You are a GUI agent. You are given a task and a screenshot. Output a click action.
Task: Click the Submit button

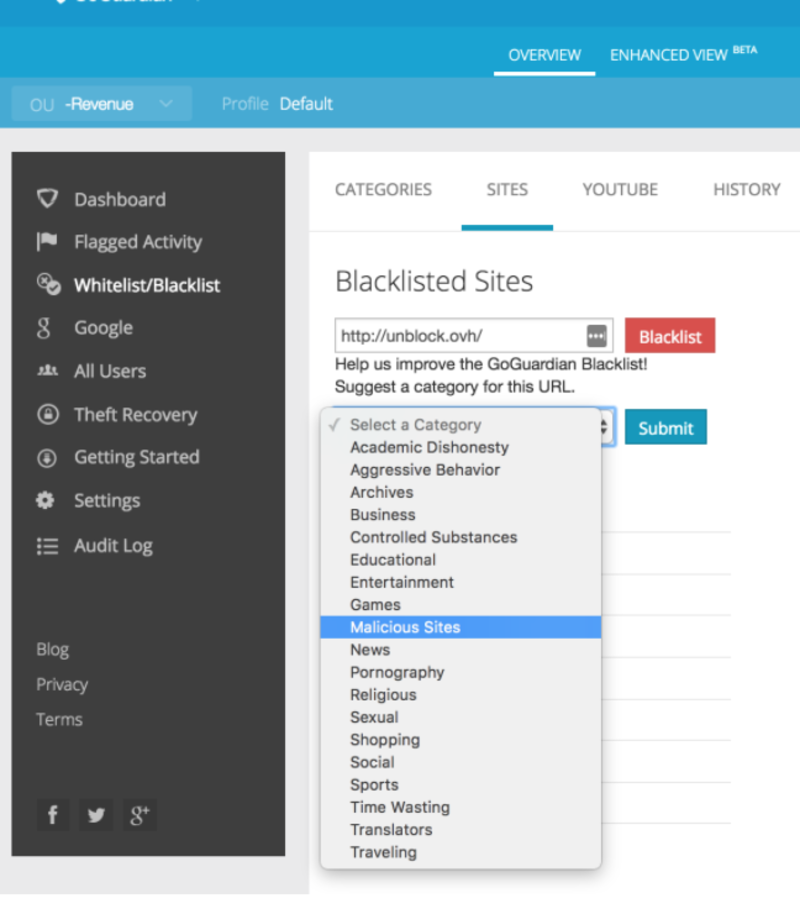666,427
